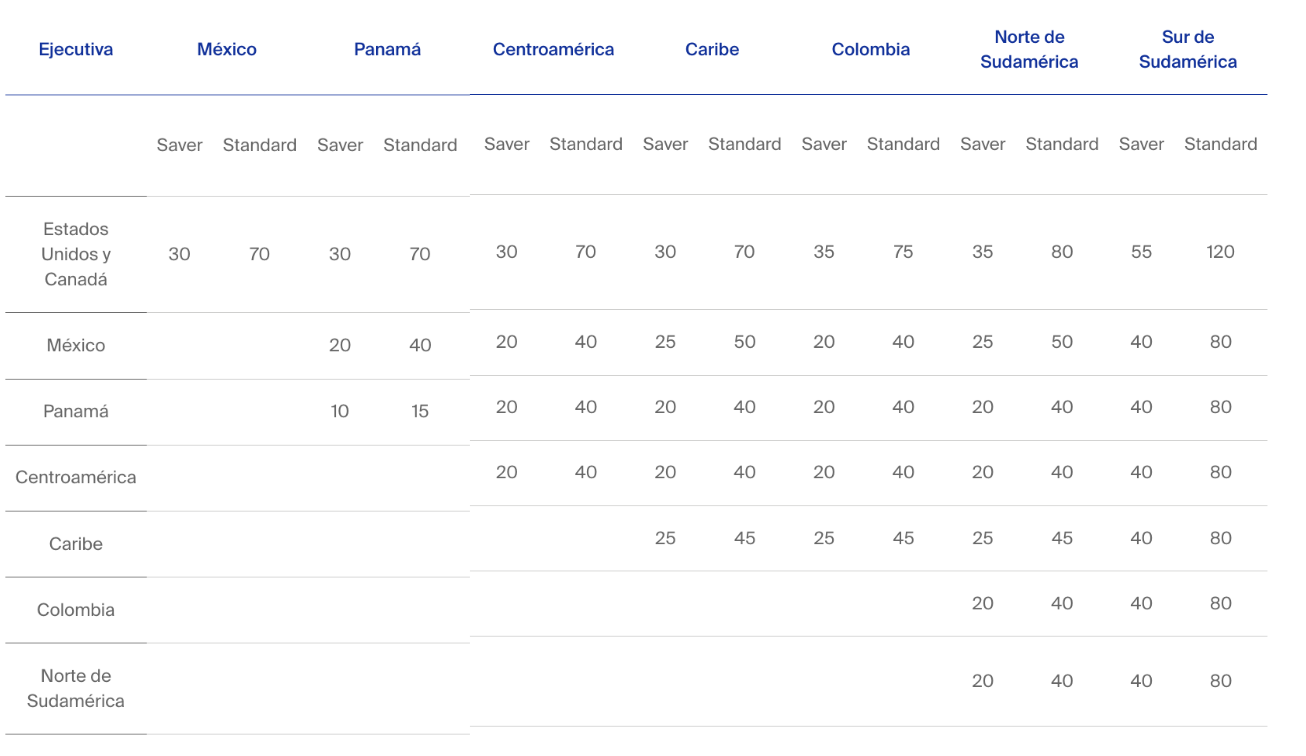
Task: Select the Ejecutiva column header
Action: pos(76,49)
